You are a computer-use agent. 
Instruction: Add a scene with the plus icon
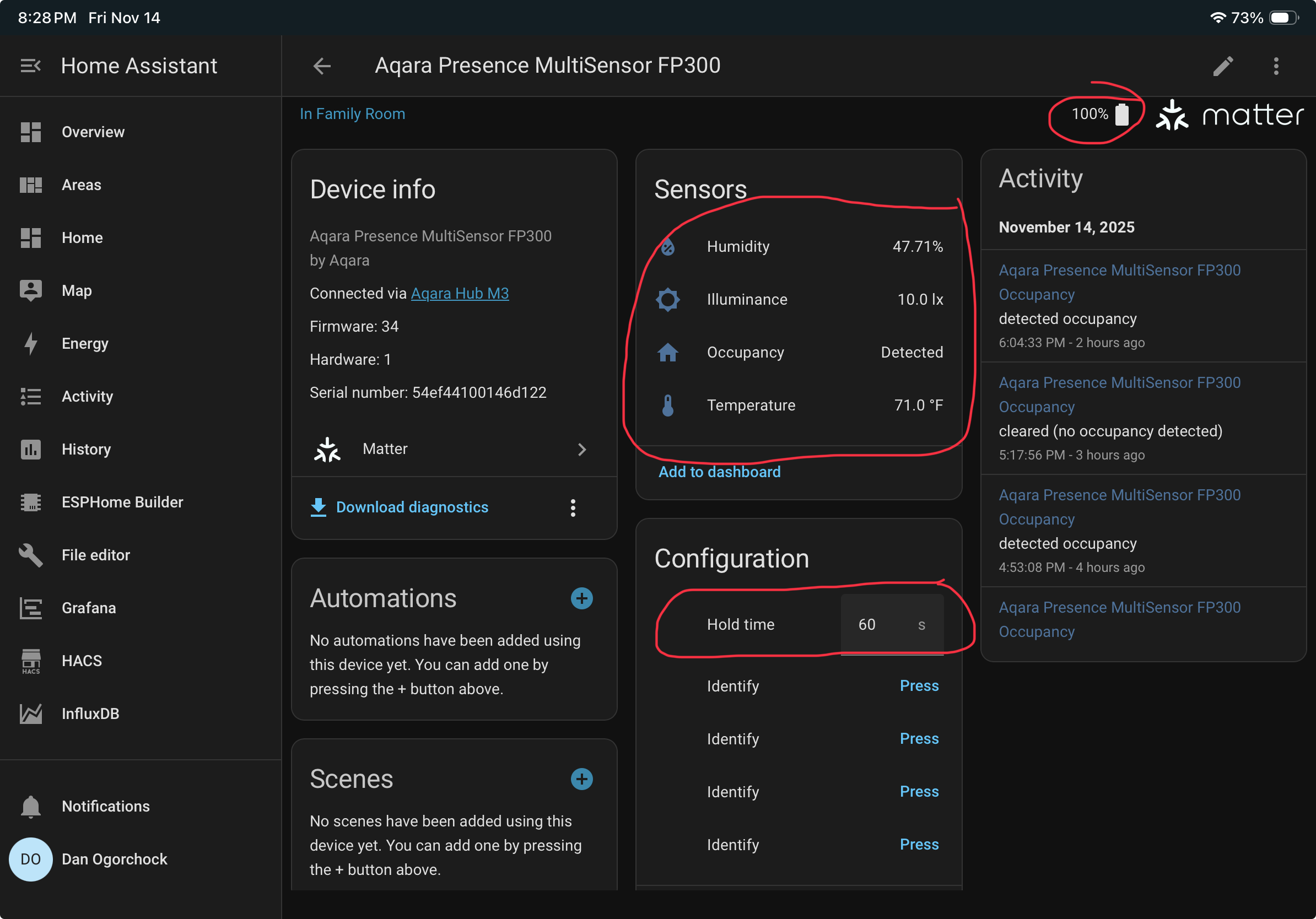[x=581, y=779]
